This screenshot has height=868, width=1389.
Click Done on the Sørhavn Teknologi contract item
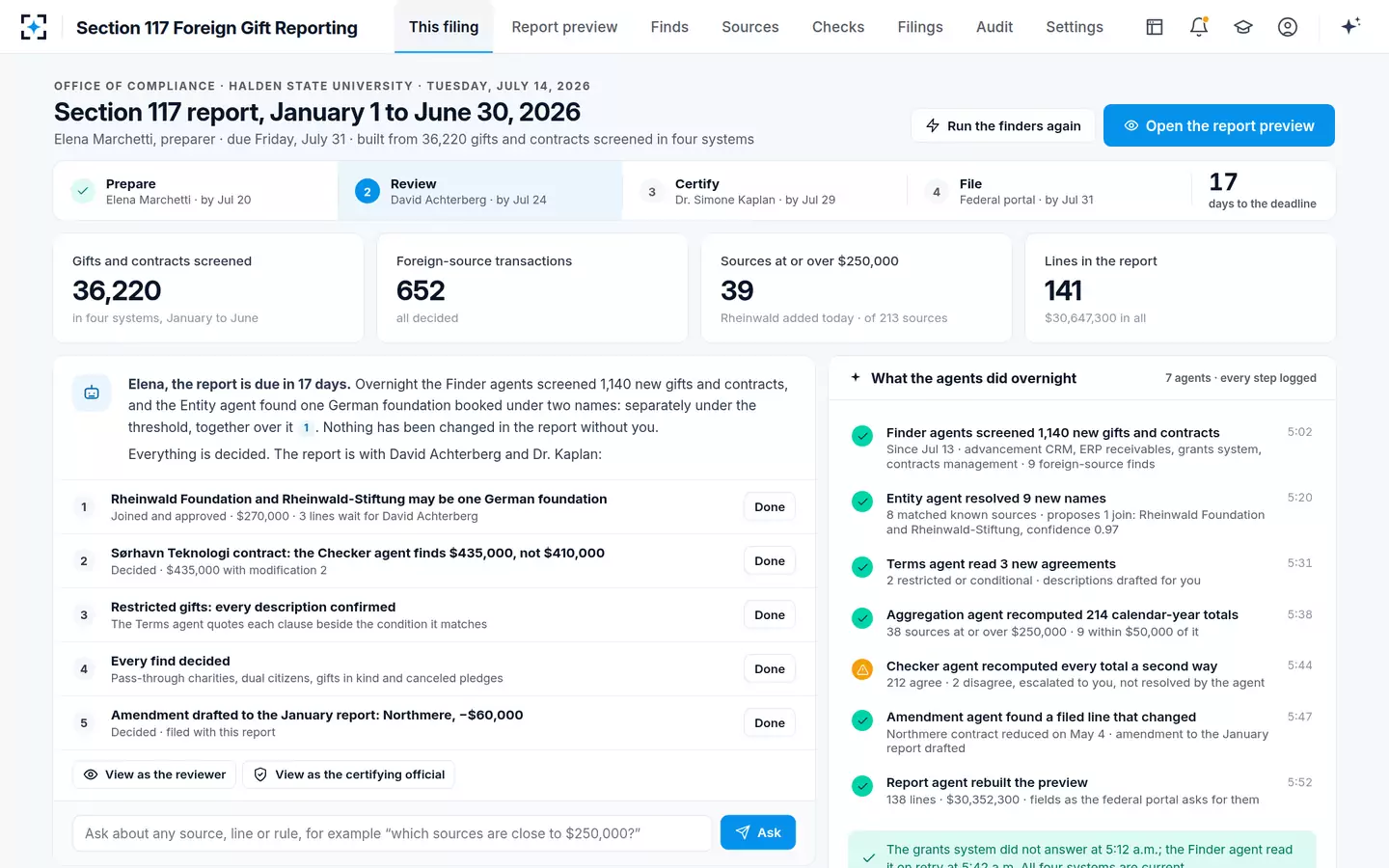770,560
